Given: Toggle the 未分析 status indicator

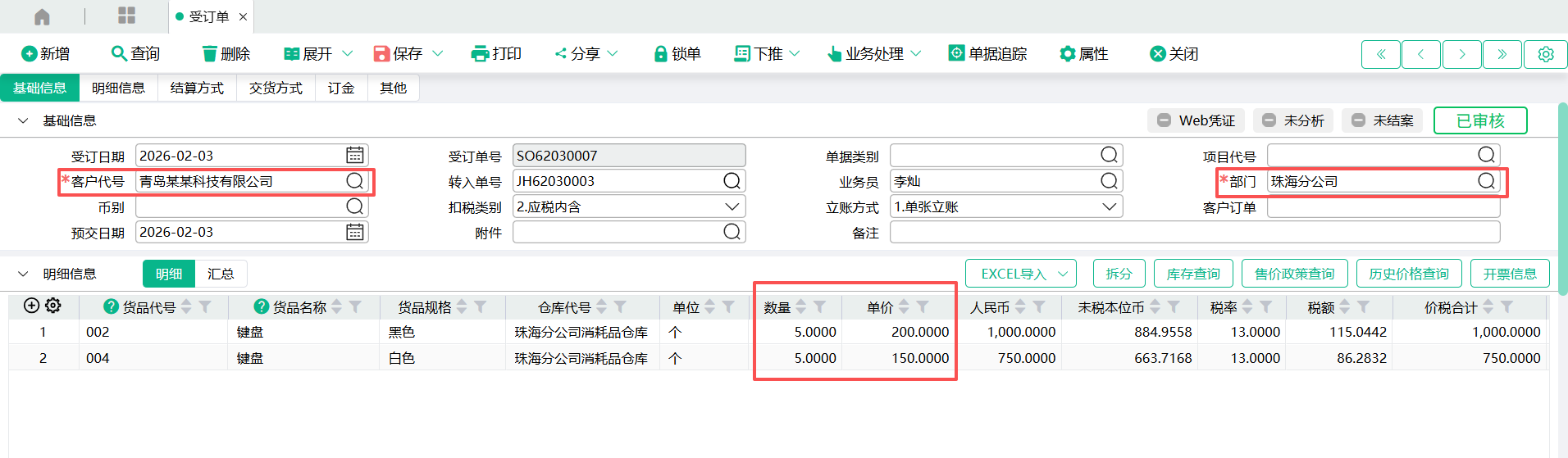Looking at the screenshot, I should pos(1293,120).
